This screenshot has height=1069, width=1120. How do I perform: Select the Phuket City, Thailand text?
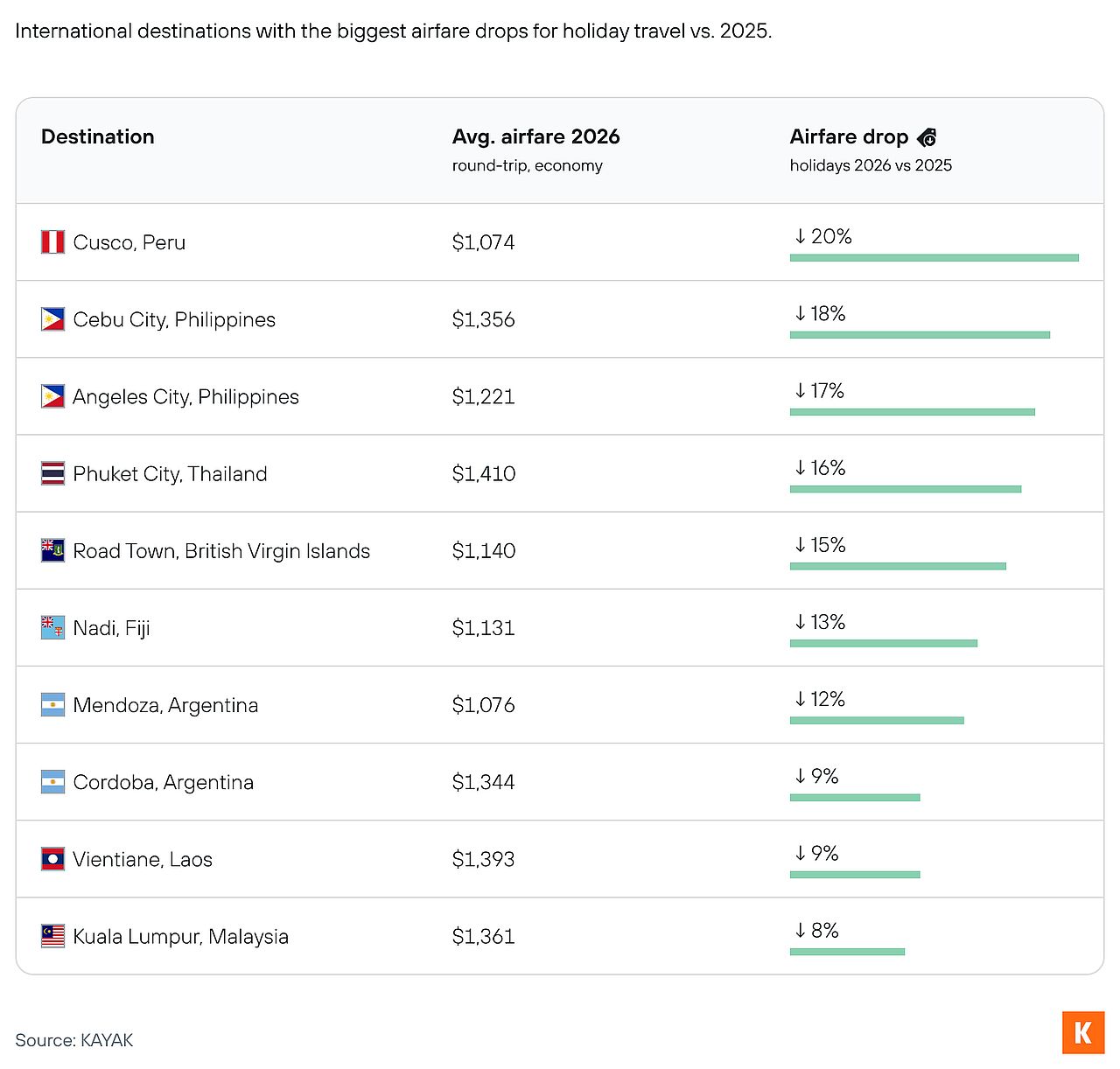pos(171,473)
